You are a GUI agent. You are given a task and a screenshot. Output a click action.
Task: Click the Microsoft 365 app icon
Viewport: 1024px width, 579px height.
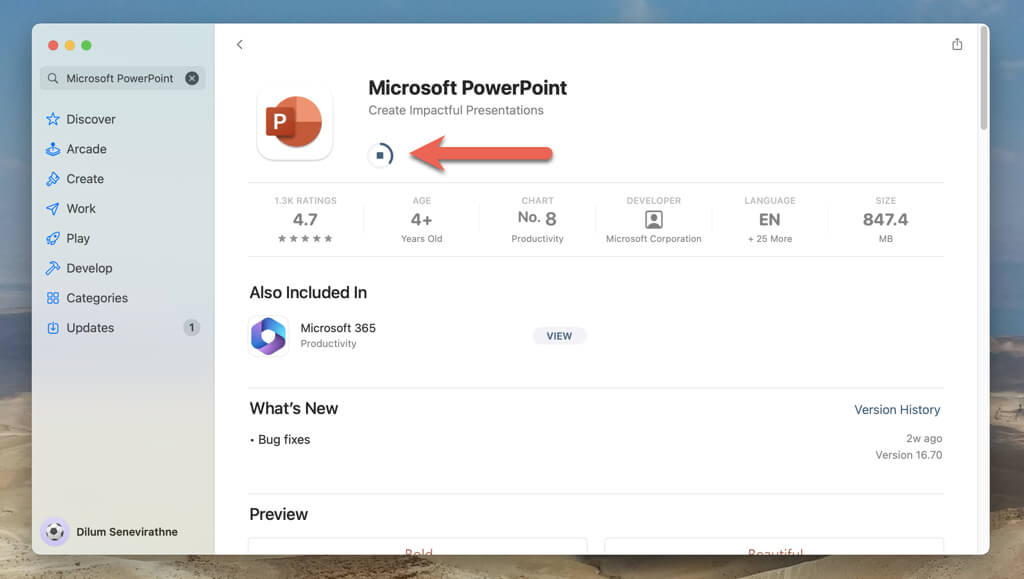268,336
